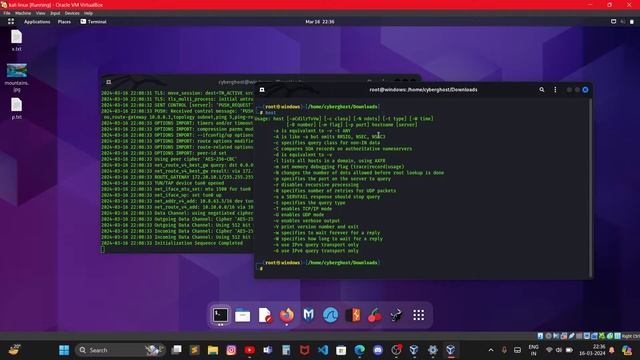Open the Terminal from the Kali dock
This screenshot has width=640, height=360.
click(220, 315)
